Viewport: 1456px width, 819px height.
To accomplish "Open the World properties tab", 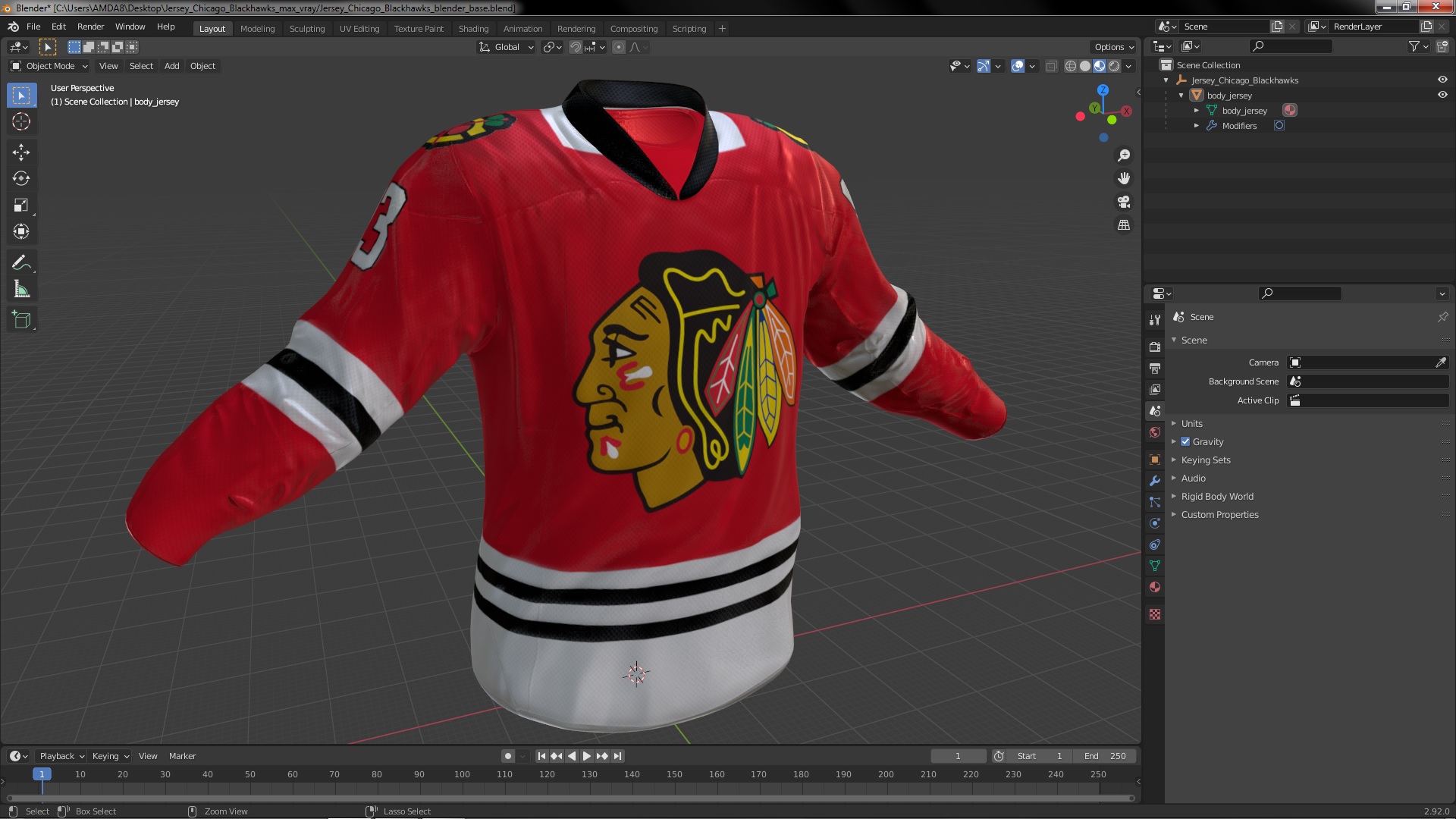I will (1155, 432).
